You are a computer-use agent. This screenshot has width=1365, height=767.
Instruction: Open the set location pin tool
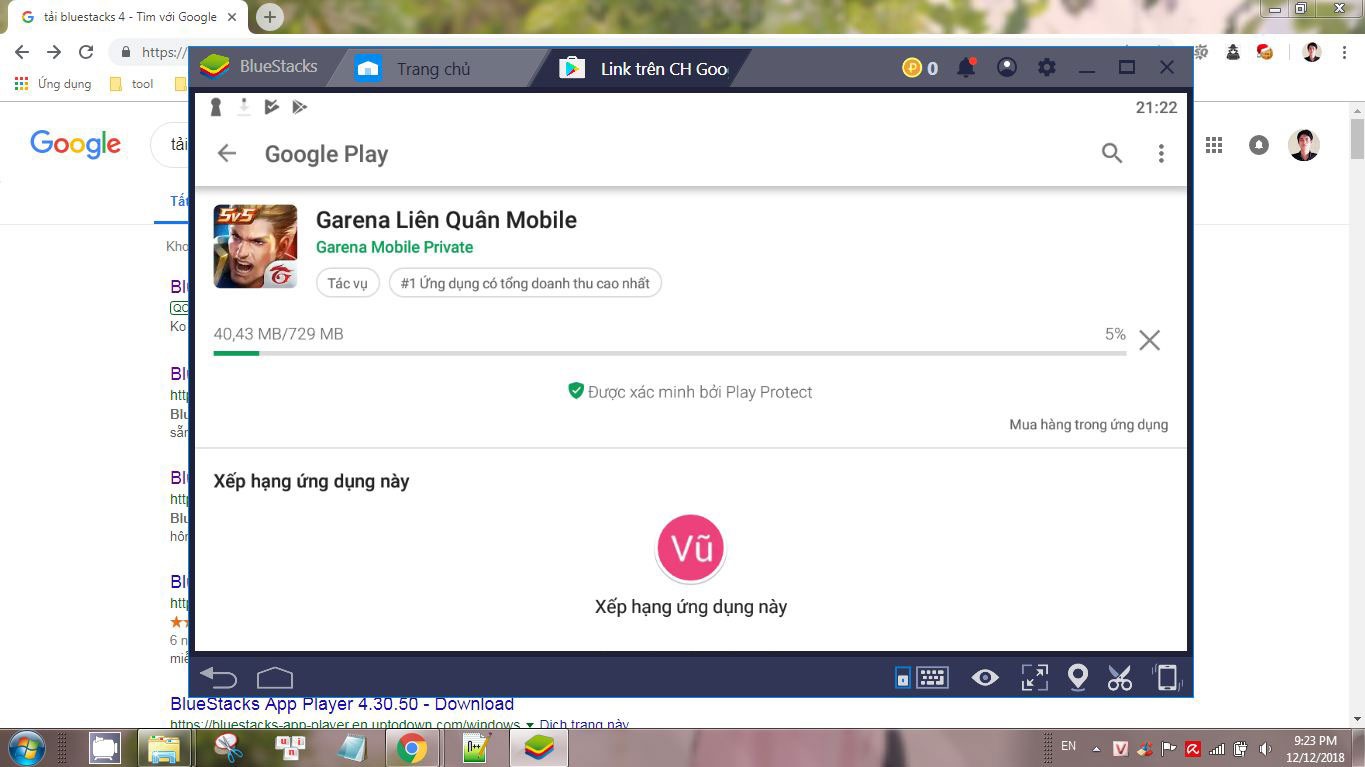click(1077, 677)
